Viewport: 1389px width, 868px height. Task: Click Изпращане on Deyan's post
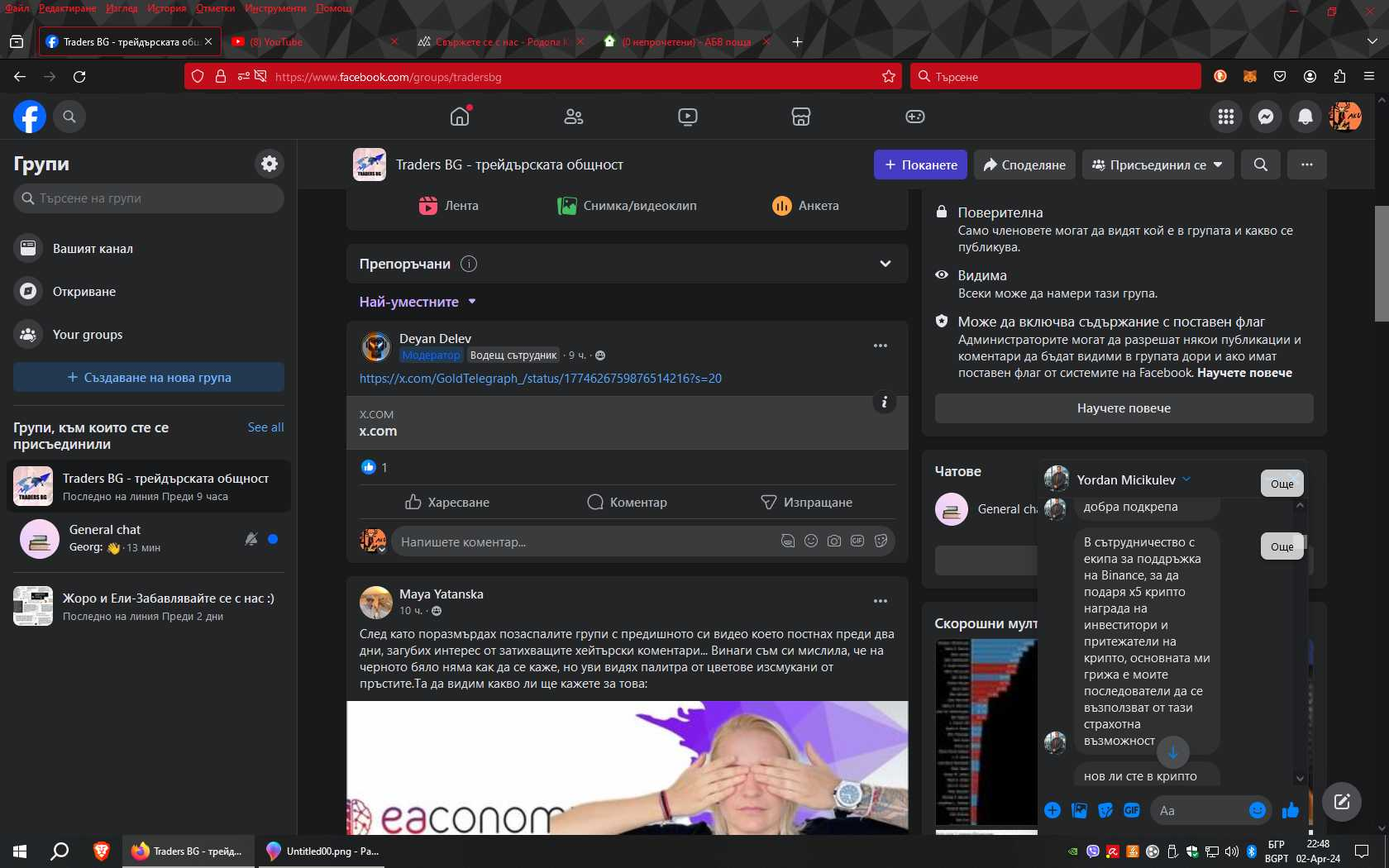806,502
